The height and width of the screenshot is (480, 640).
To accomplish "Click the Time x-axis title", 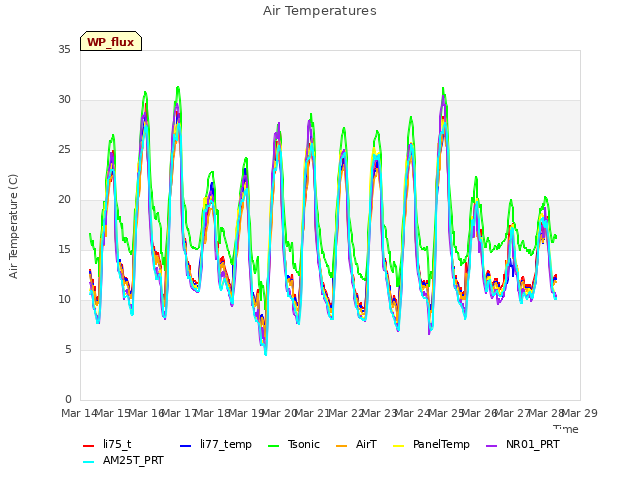I will point(566,429).
